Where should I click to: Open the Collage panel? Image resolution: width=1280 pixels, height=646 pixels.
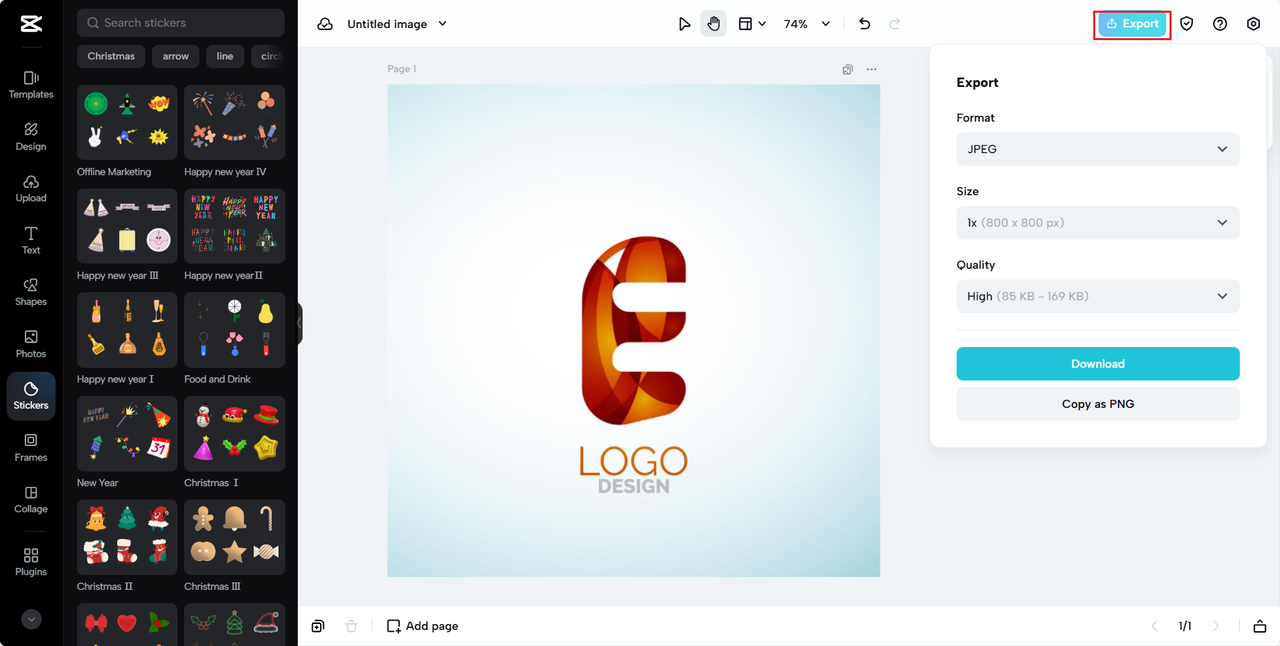[31, 499]
